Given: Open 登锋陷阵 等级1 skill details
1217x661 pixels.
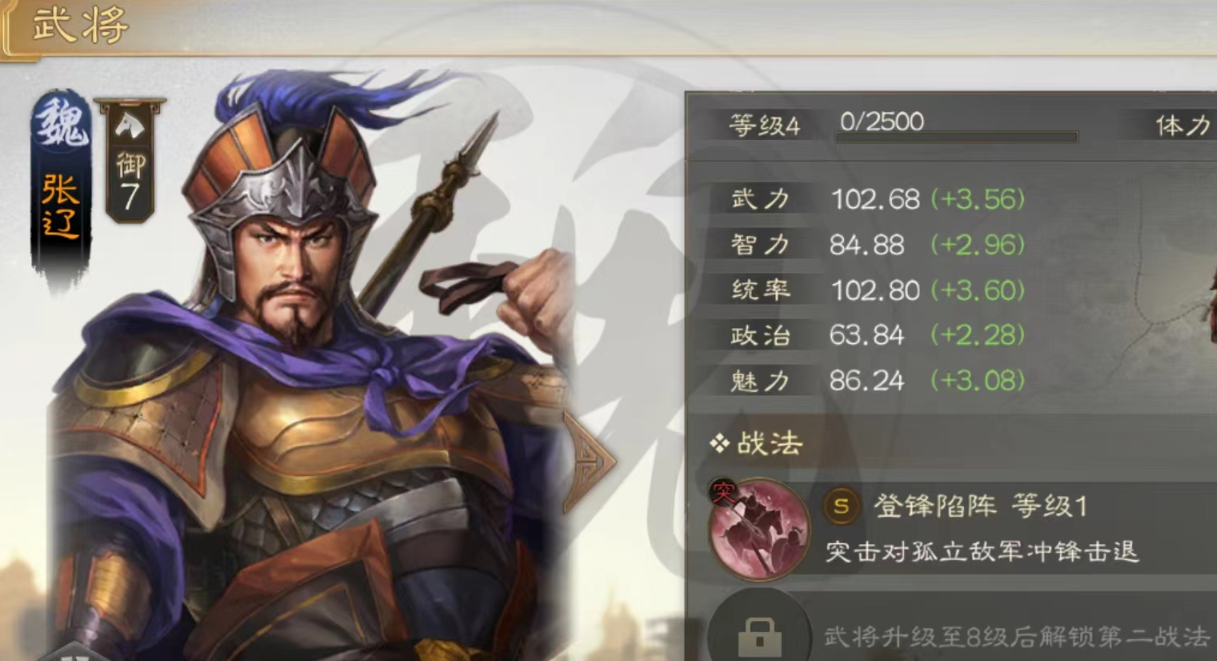Looking at the screenshot, I should pyautogui.click(x=980, y=506).
